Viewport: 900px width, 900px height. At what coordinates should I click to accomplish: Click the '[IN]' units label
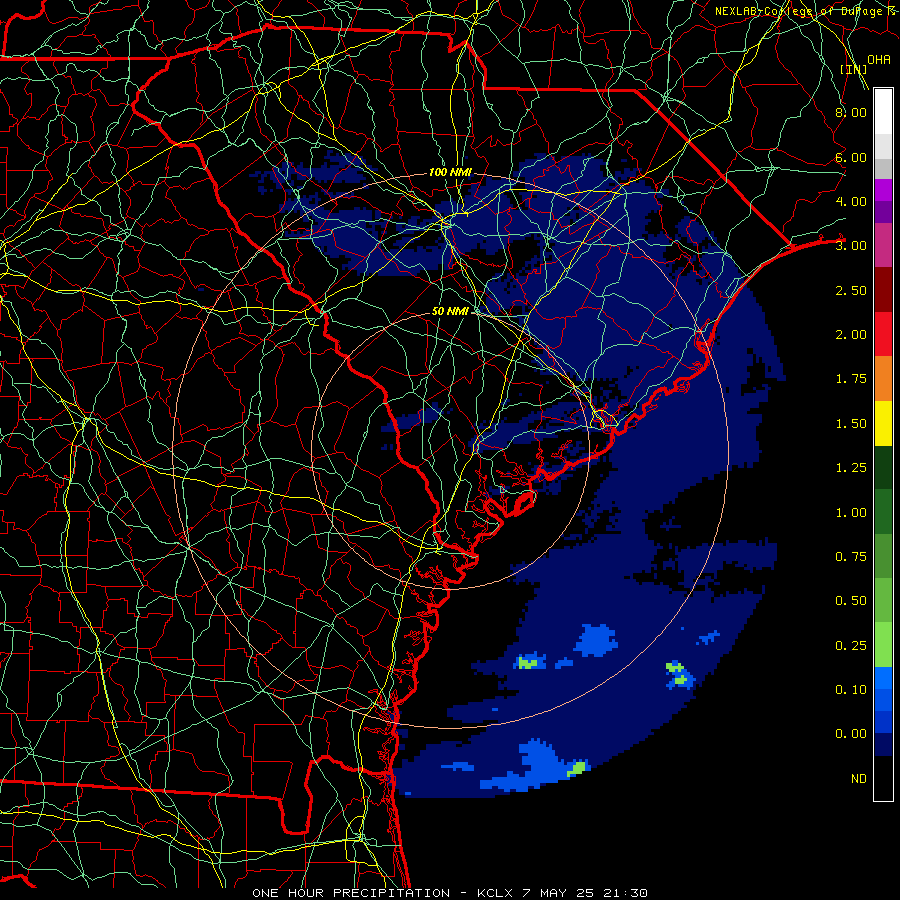pos(854,69)
